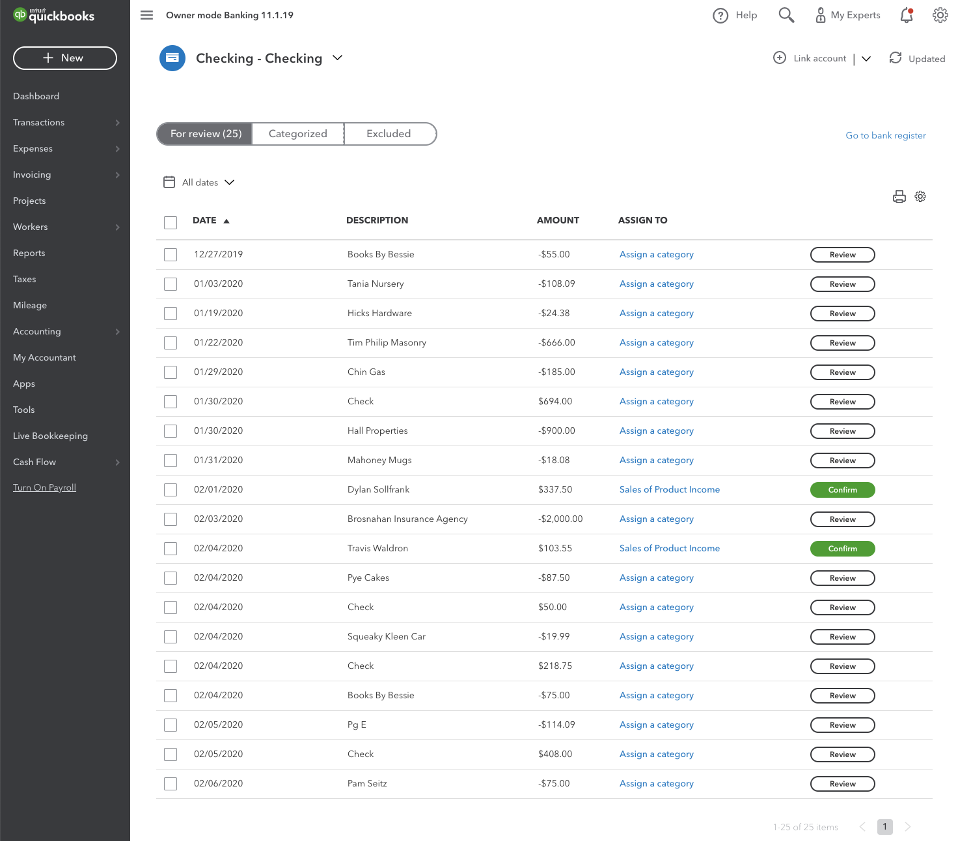Image resolution: width=956 pixels, height=841 pixels.
Task: Open My Accountant in the sidebar
Action: coord(45,358)
